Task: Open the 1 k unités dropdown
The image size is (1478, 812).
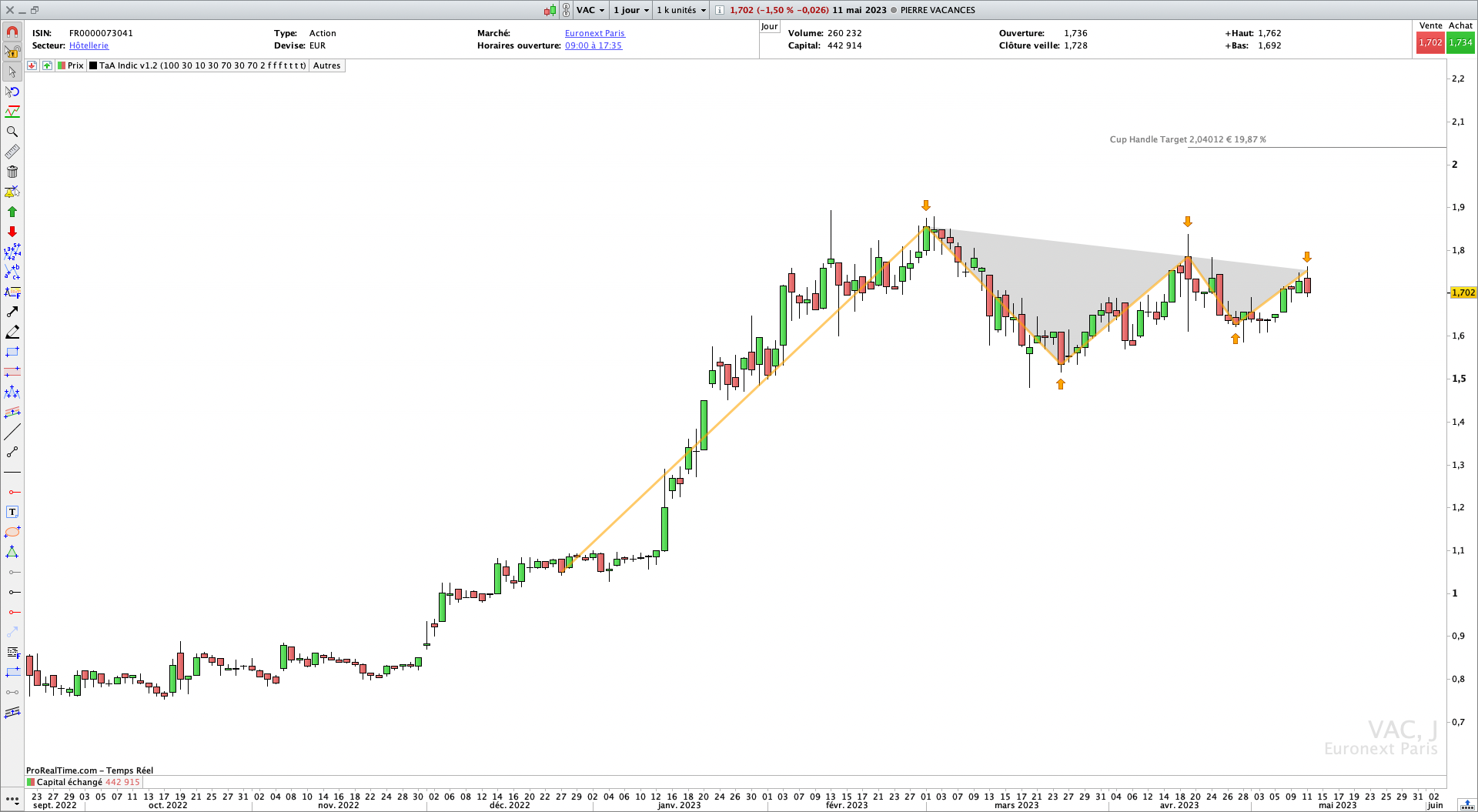Action: pos(681,10)
